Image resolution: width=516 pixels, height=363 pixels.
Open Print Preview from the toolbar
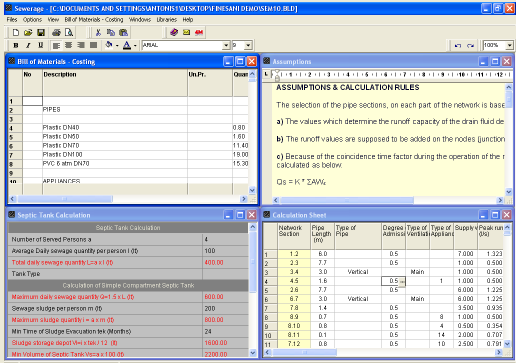point(69,32)
